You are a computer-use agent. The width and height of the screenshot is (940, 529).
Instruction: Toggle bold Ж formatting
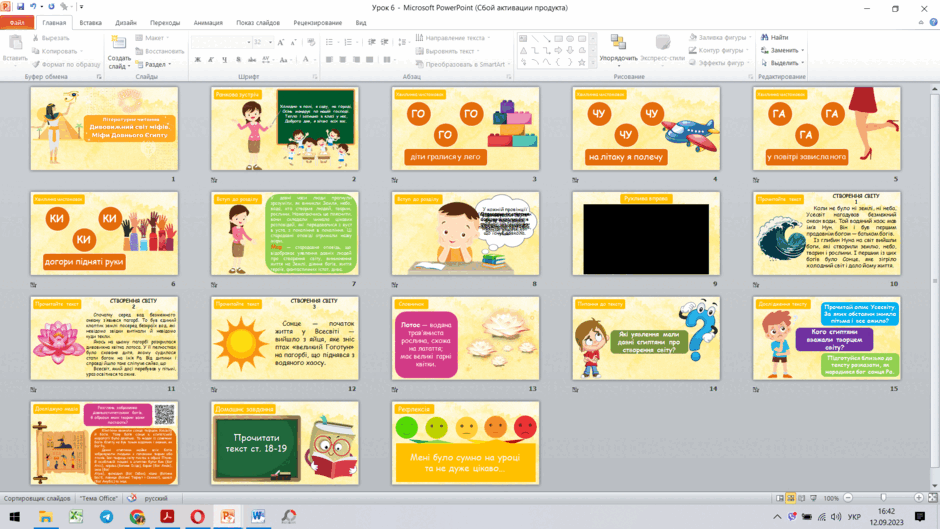[x=198, y=59]
